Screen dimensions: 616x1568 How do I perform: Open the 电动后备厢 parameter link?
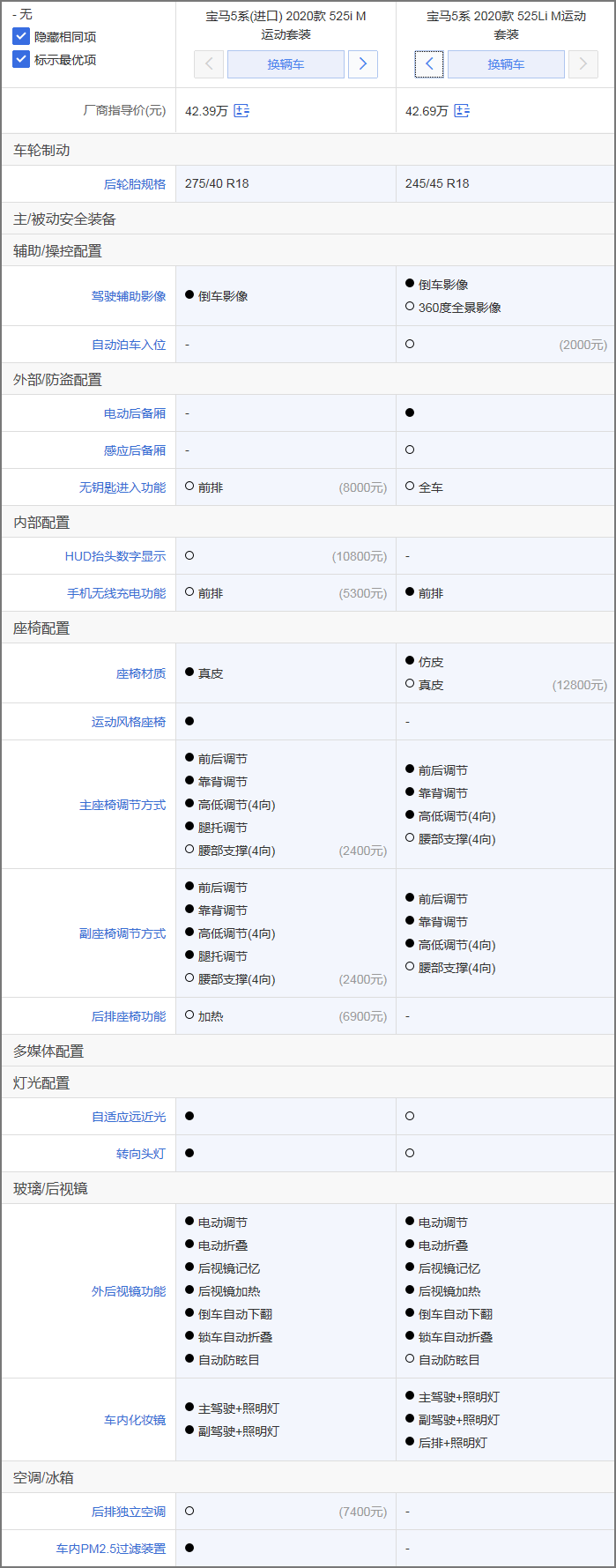click(135, 413)
